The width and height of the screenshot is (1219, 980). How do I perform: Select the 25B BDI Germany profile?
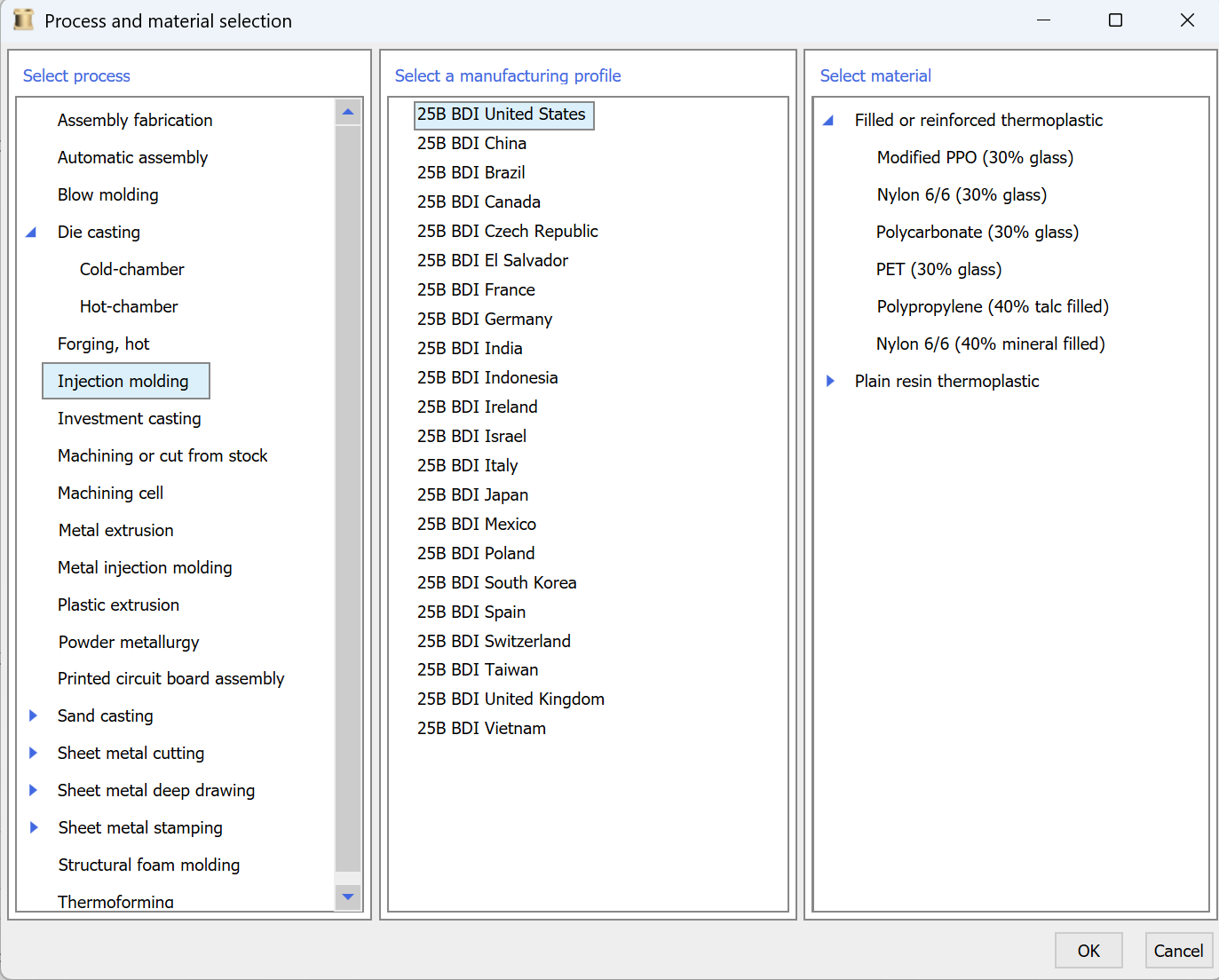pos(484,319)
